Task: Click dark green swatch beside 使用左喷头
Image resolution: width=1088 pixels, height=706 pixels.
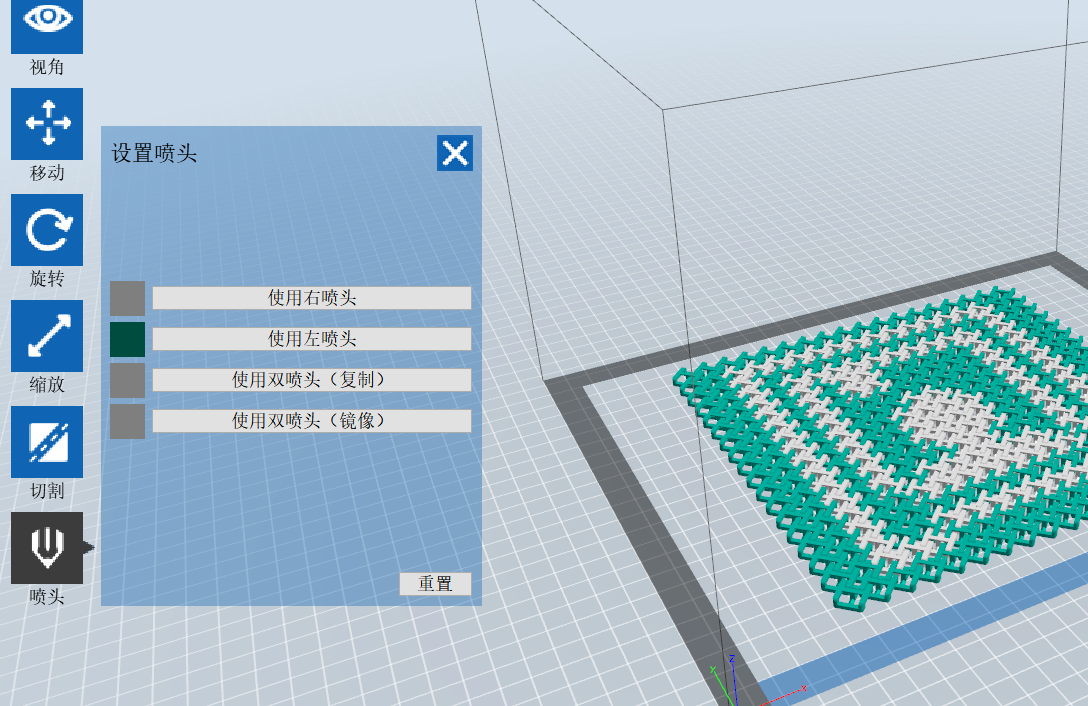Action: coord(128,339)
